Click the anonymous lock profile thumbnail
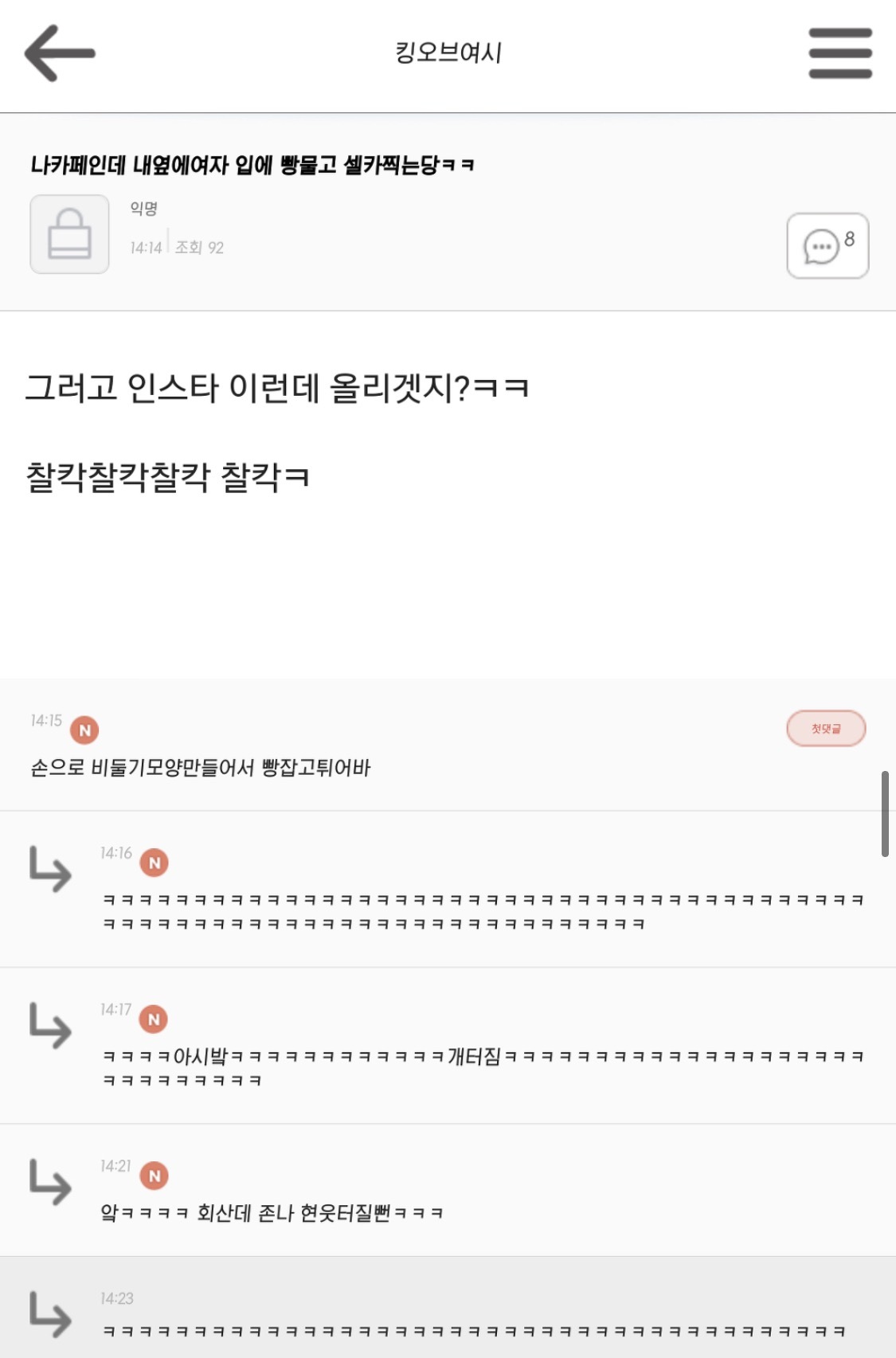 (69, 234)
